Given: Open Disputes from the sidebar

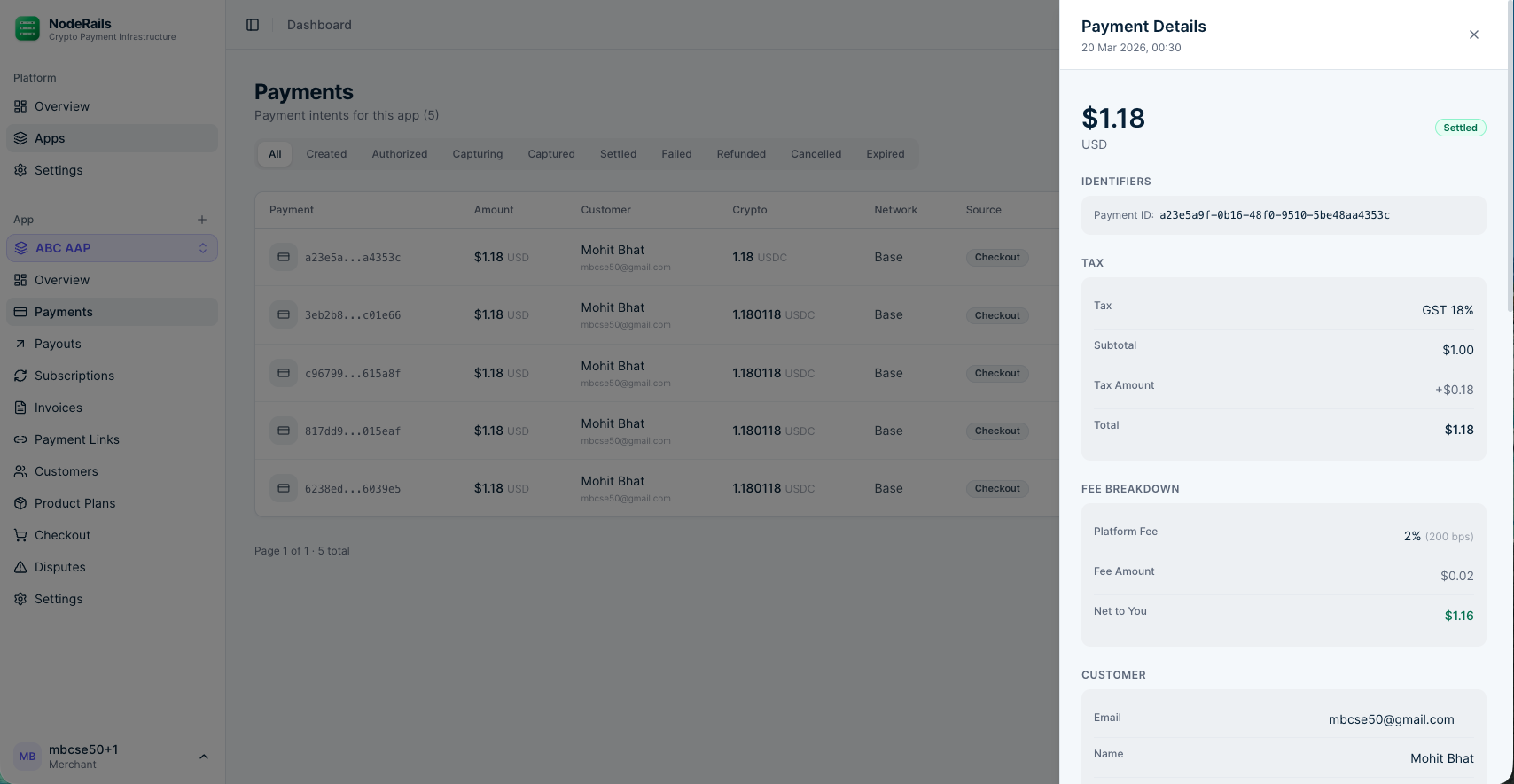Looking at the screenshot, I should tap(59, 567).
